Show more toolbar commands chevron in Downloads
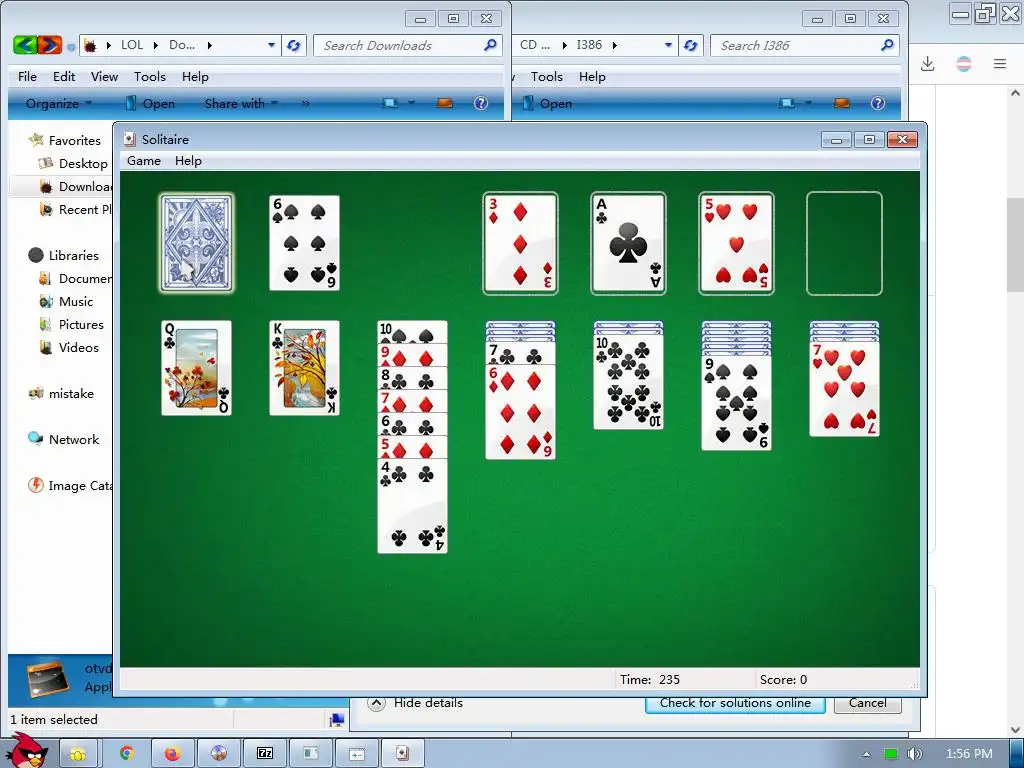 [306, 103]
